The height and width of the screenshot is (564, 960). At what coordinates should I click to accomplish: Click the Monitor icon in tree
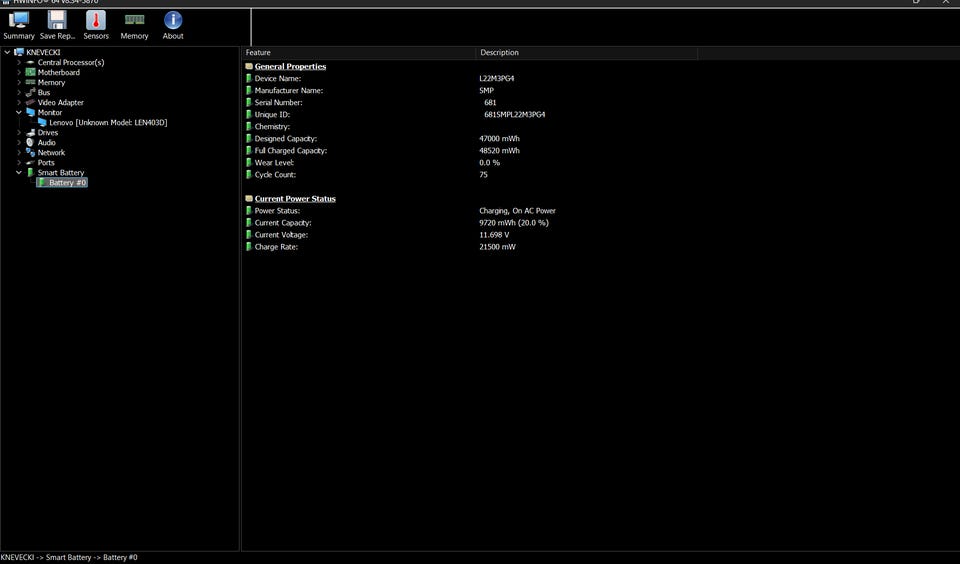[31, 113]
